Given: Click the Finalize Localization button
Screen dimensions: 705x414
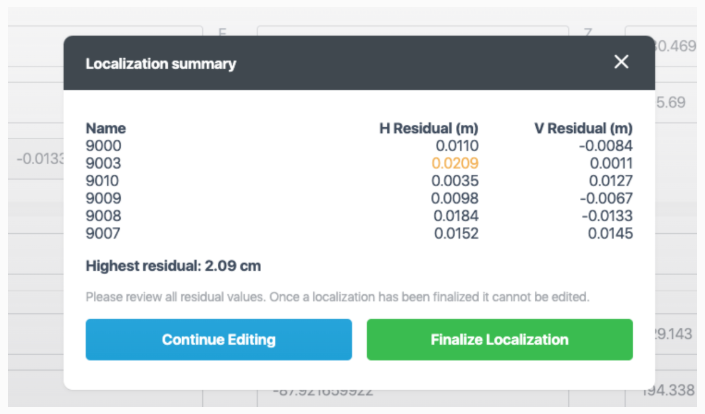Looking at the screenshot, I should point(500,339).
